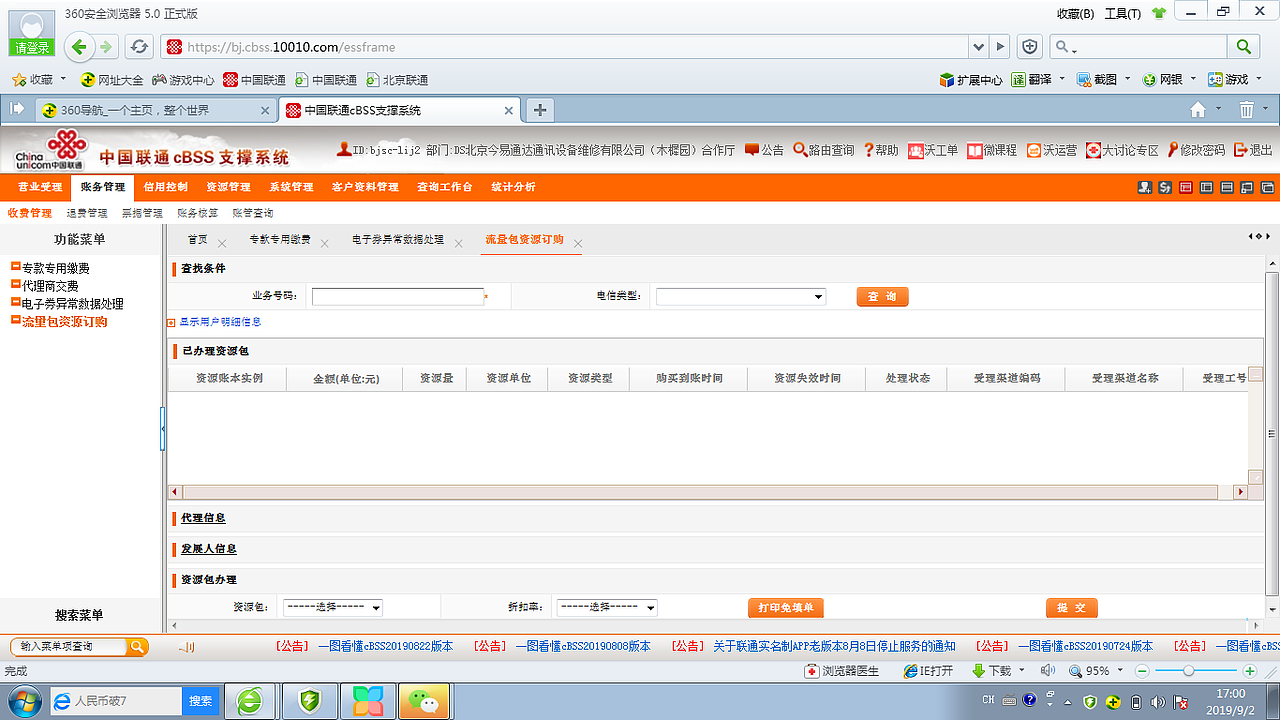1280x720 pixels.
Task: Expand the 代理信息 section
Action: coord(203,518)
